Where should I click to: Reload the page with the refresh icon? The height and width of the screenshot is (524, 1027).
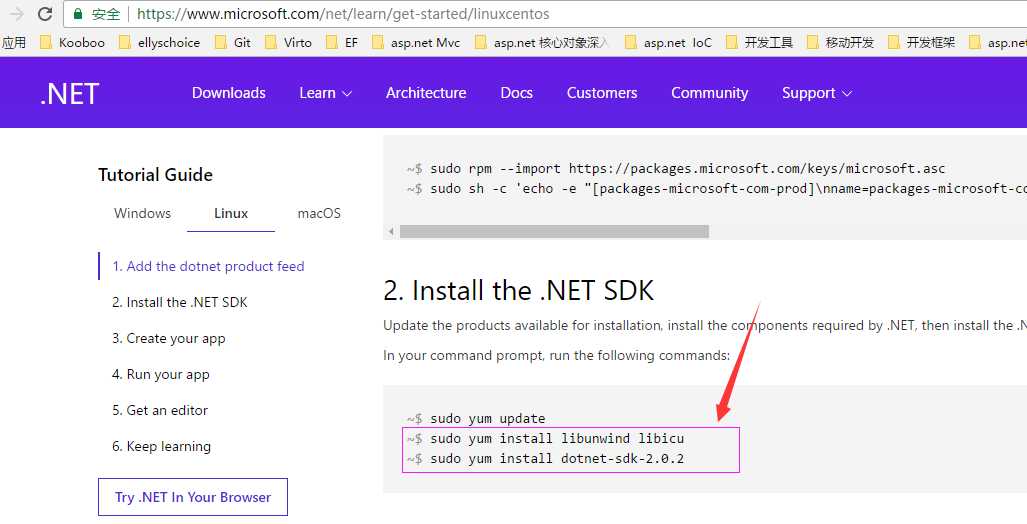click(x=45, y=14)
